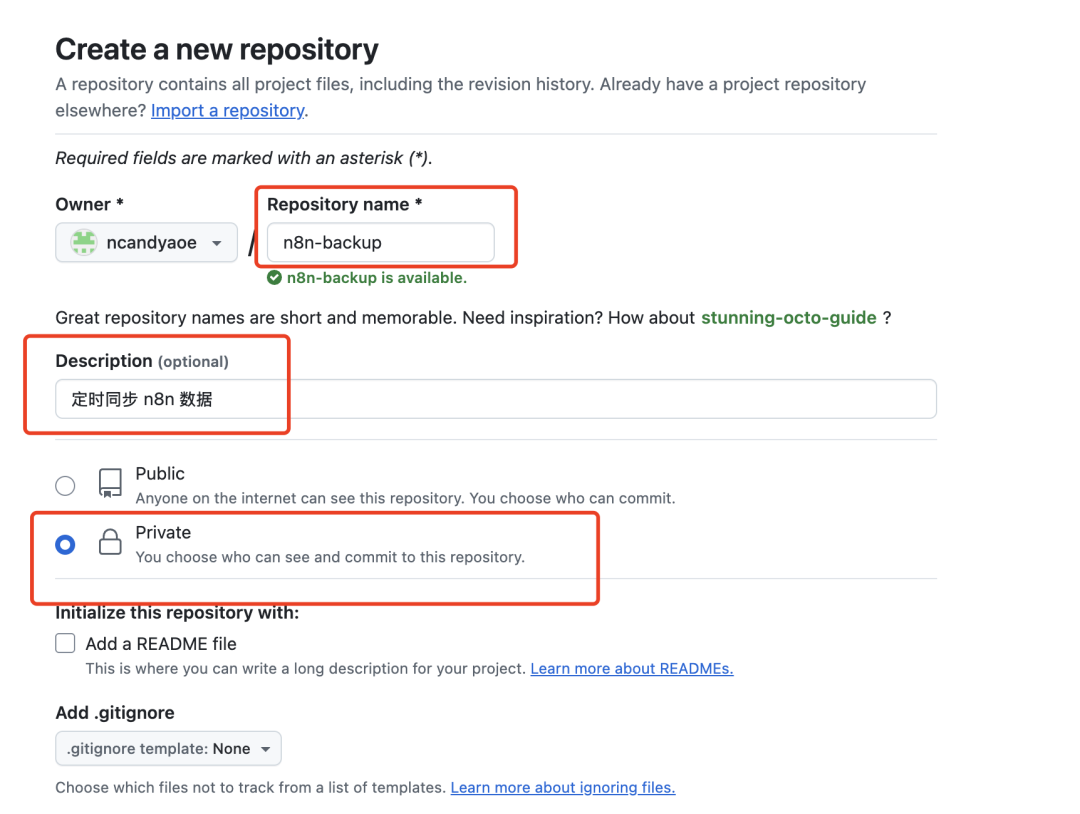
Task: Click the .gitignore dropdown caret arrow
Action: coord(265,749)
